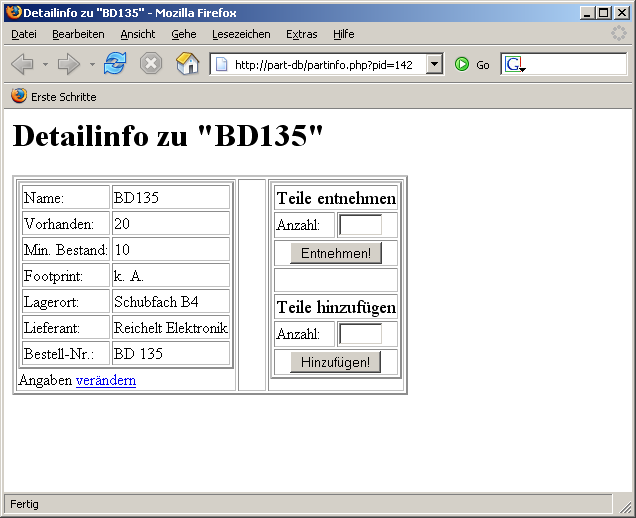Click the Forward arrow navigation button
This screenshot has height=518, width=636.
tap(69, 64)
